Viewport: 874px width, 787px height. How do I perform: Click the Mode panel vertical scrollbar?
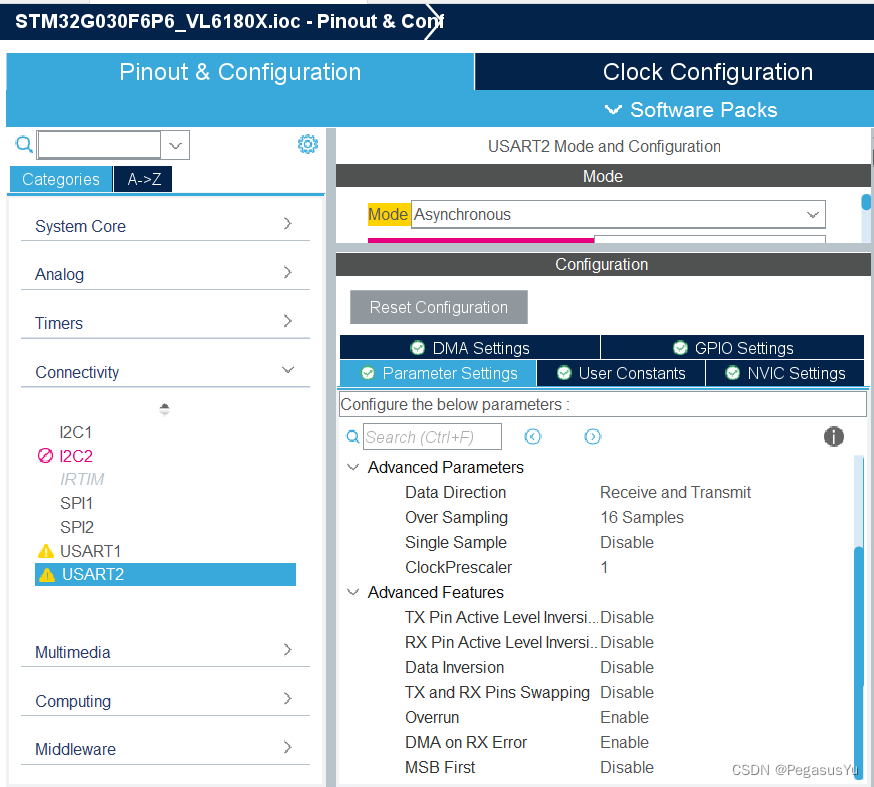866,202
